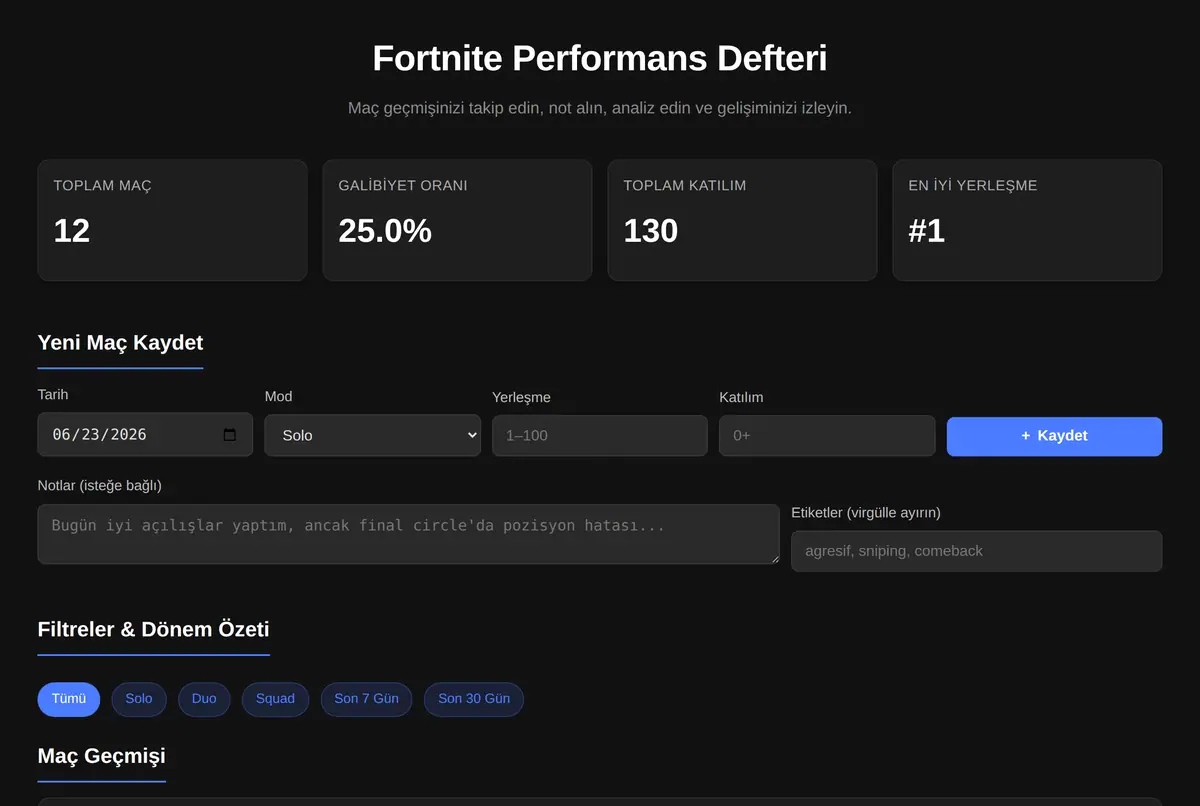Click the Toplam Katılım stat card
This screenshot has width=1200, height=806.
click(742, 220)
